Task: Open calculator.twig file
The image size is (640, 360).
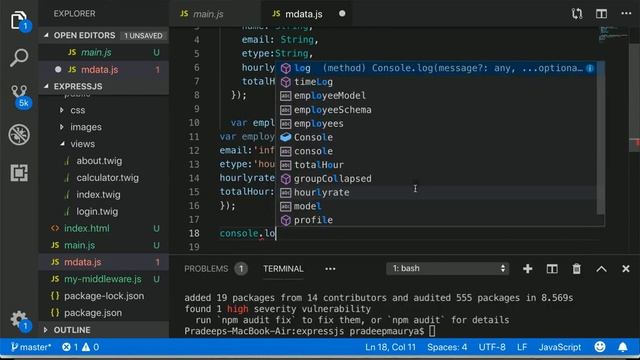Action: pyautogui.click(x=104, y=178)
